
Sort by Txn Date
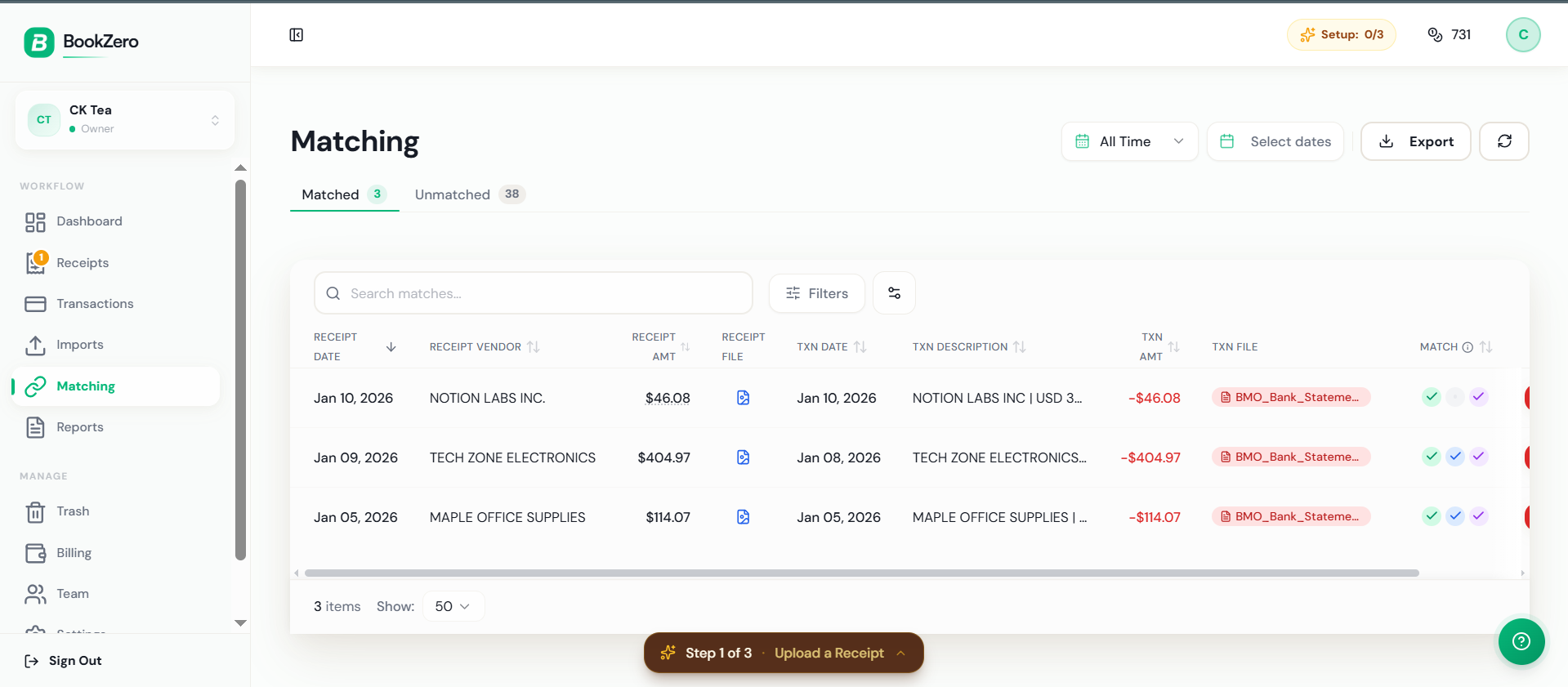coord(860,347)
